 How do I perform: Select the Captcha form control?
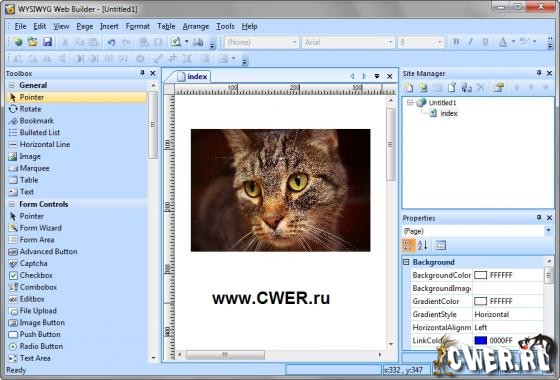click(28, 264)
